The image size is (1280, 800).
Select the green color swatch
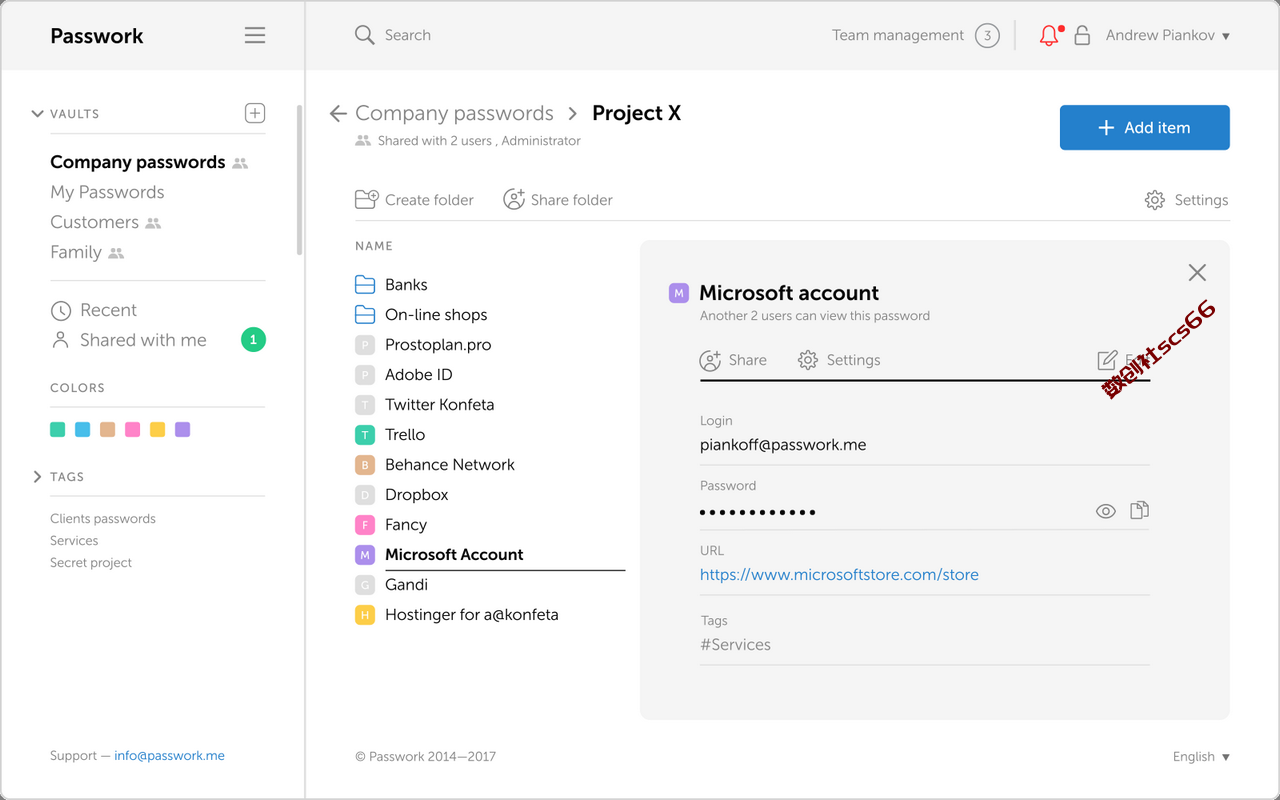click(x=58, y=430)
